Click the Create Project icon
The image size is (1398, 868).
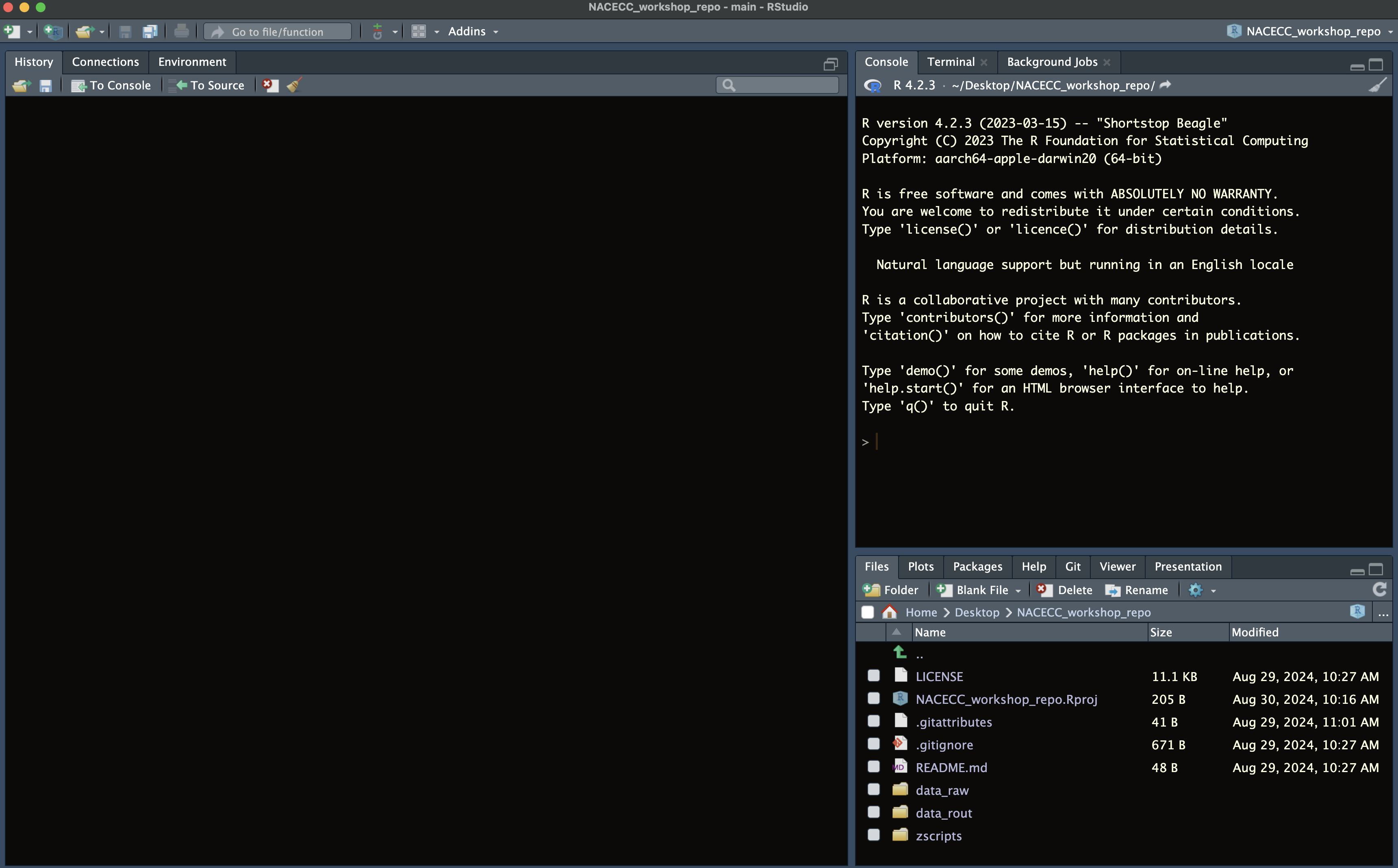click(53, 32)
